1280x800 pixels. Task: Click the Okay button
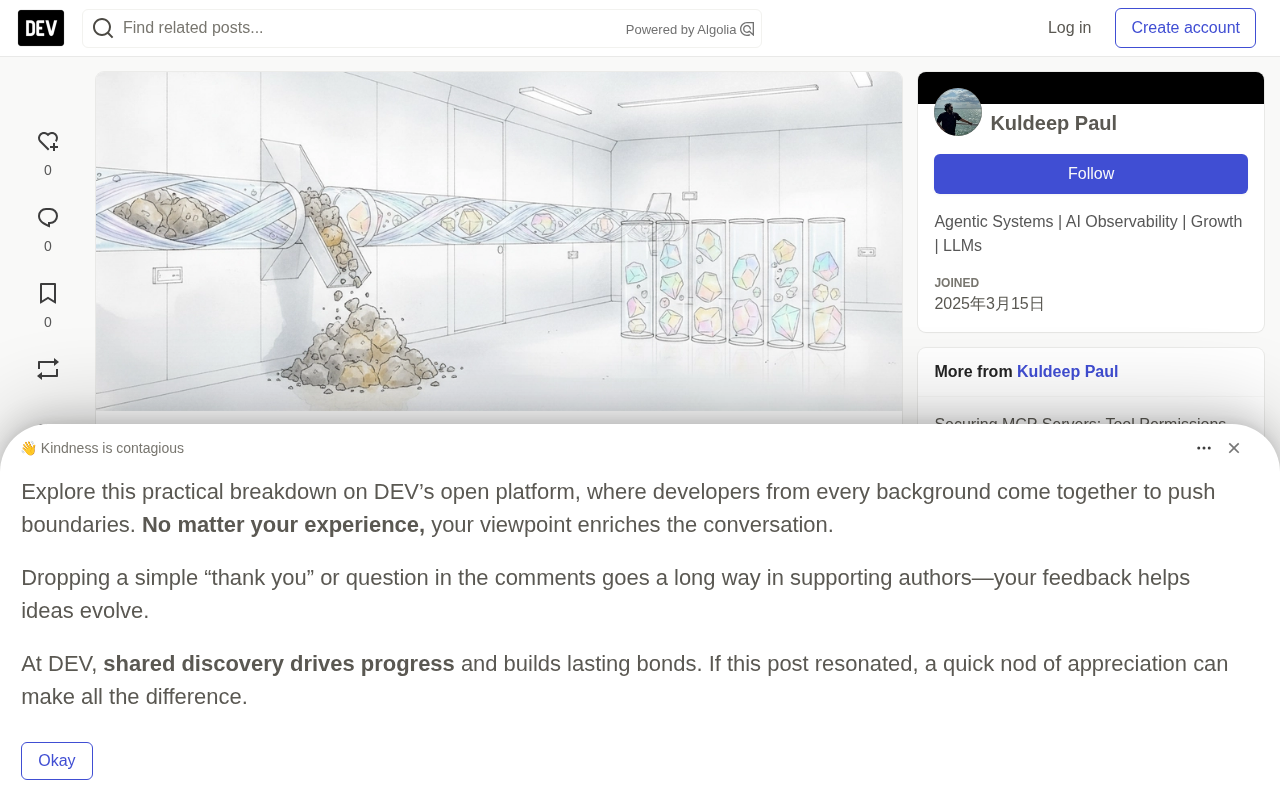click(x=57, y=761)
